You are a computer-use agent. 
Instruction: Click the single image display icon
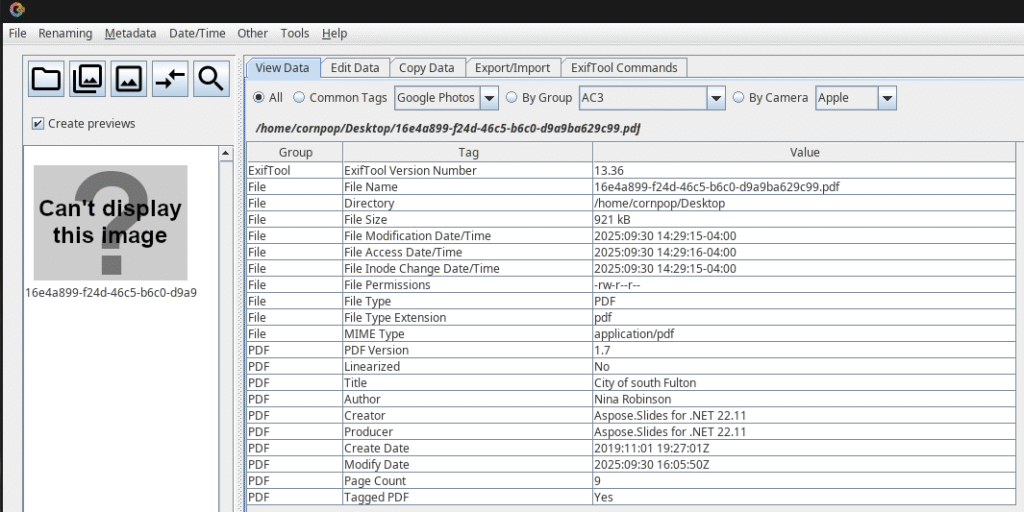pyautogui.click(x=128, y=79)
